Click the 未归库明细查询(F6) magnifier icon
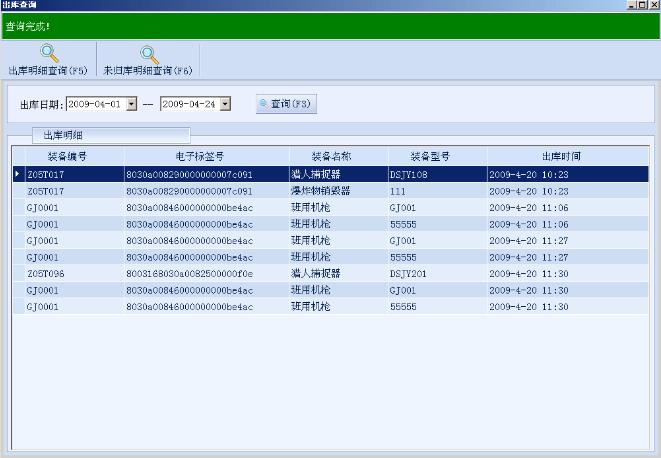661x458 pixels. tap(148, 55)
